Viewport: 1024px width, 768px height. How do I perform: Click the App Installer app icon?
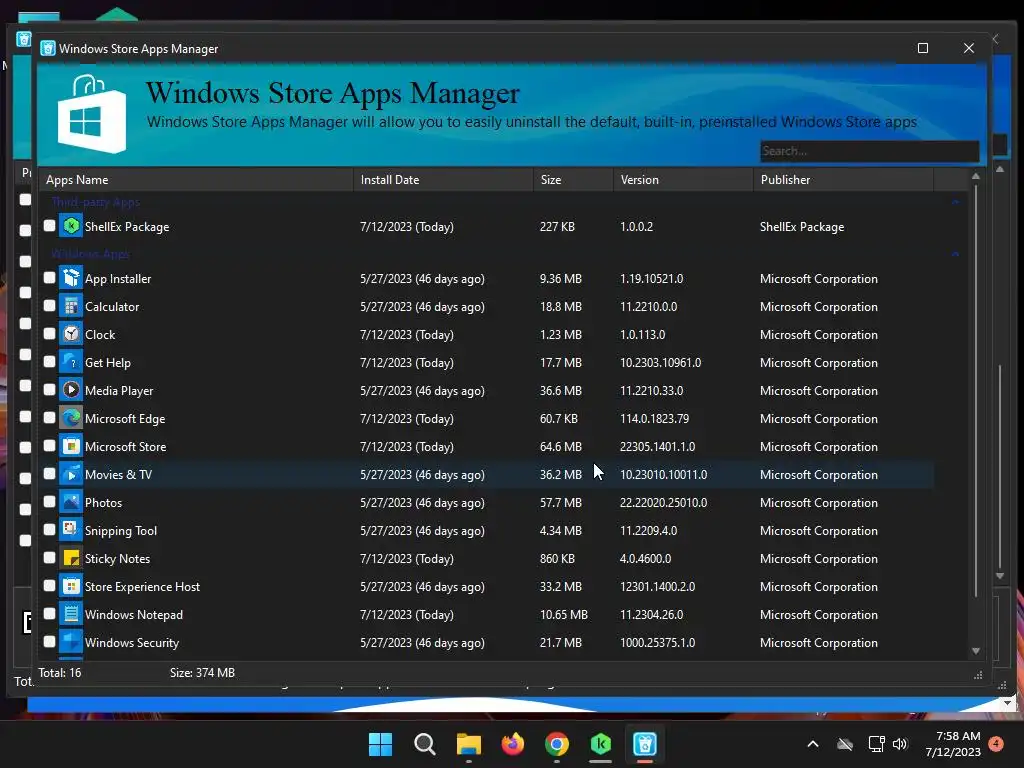pyautogui.click(x=71, y=278)
